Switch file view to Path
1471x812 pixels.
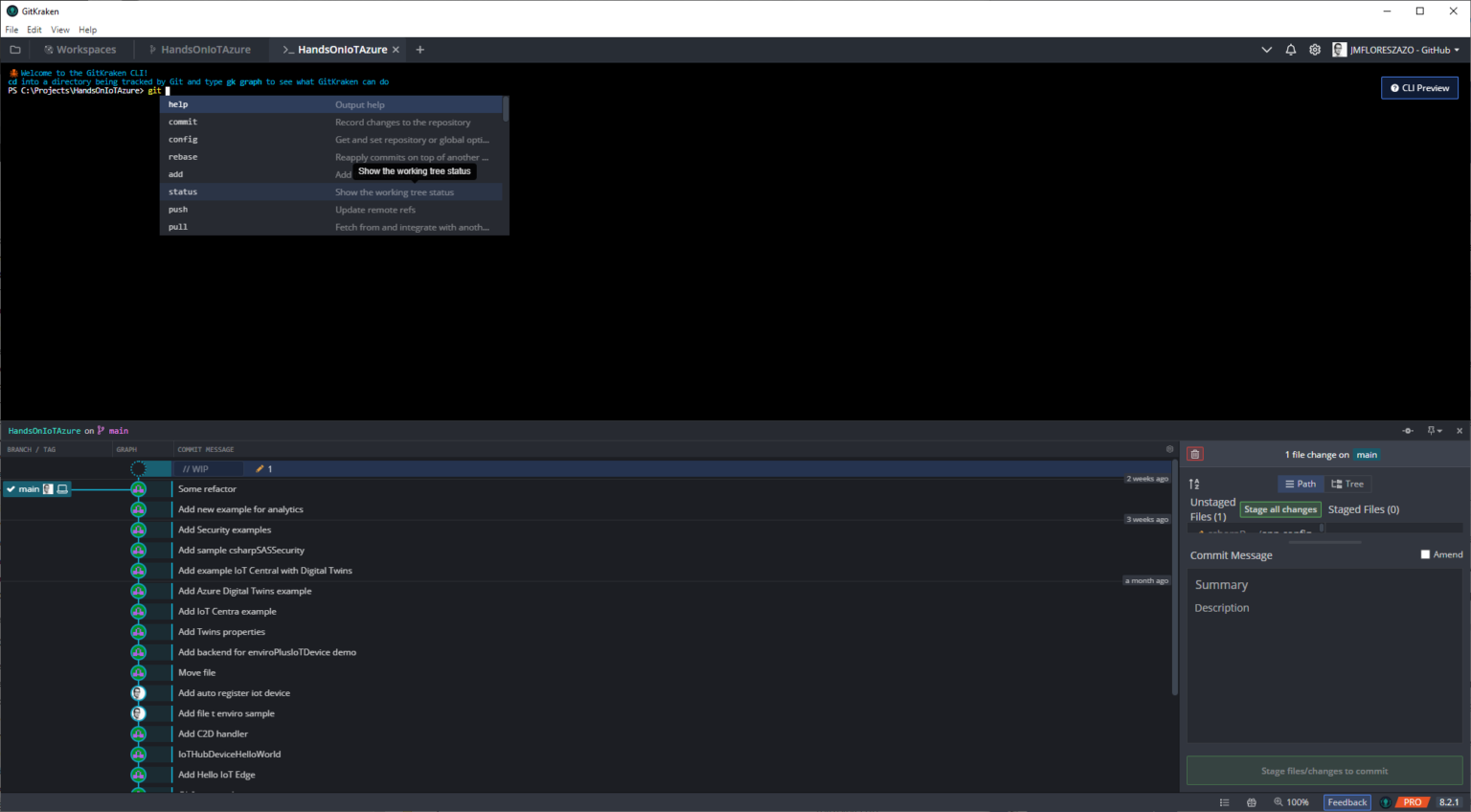[1300, 485]
